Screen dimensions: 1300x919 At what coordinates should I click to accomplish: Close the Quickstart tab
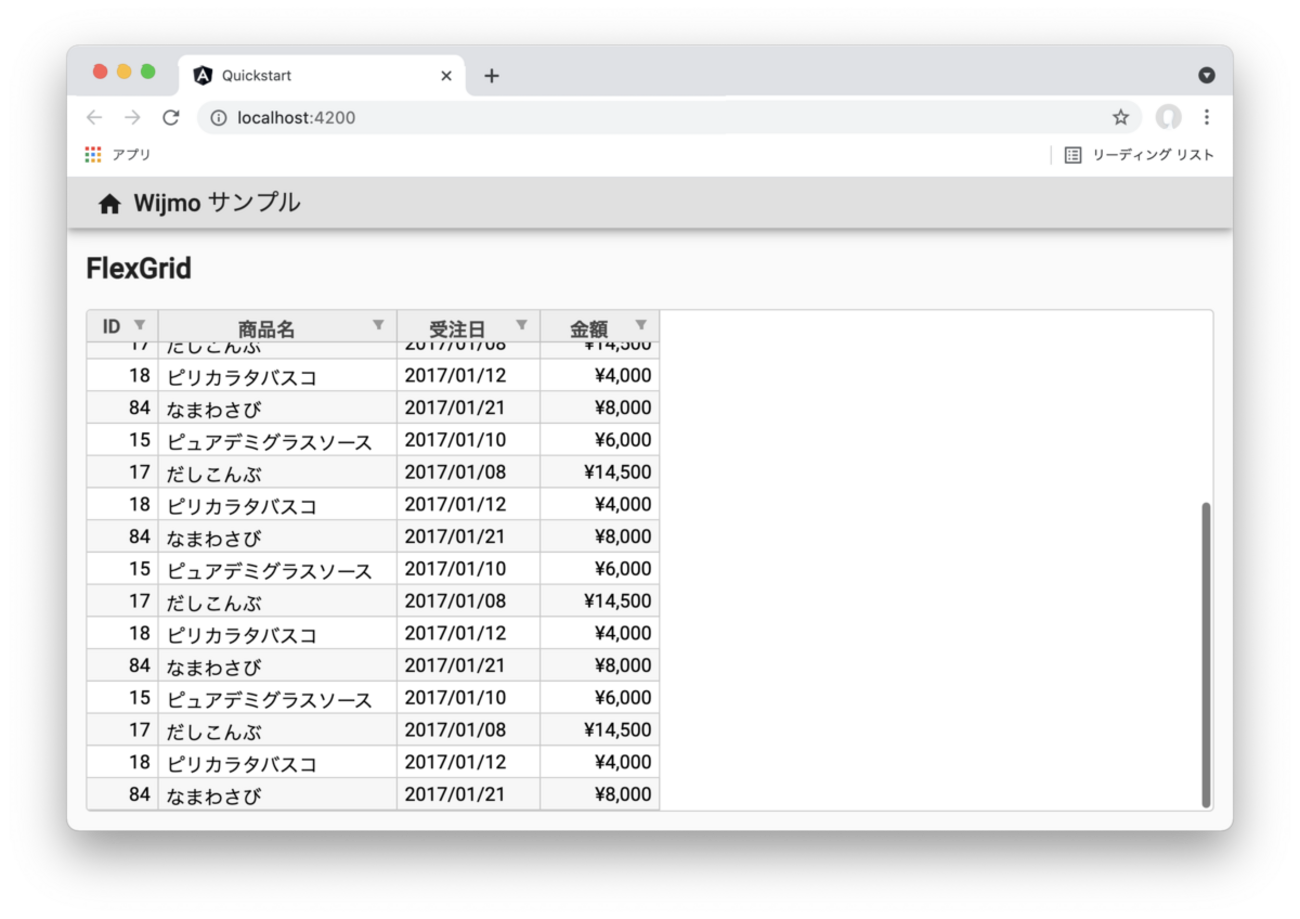click(446, 76)
